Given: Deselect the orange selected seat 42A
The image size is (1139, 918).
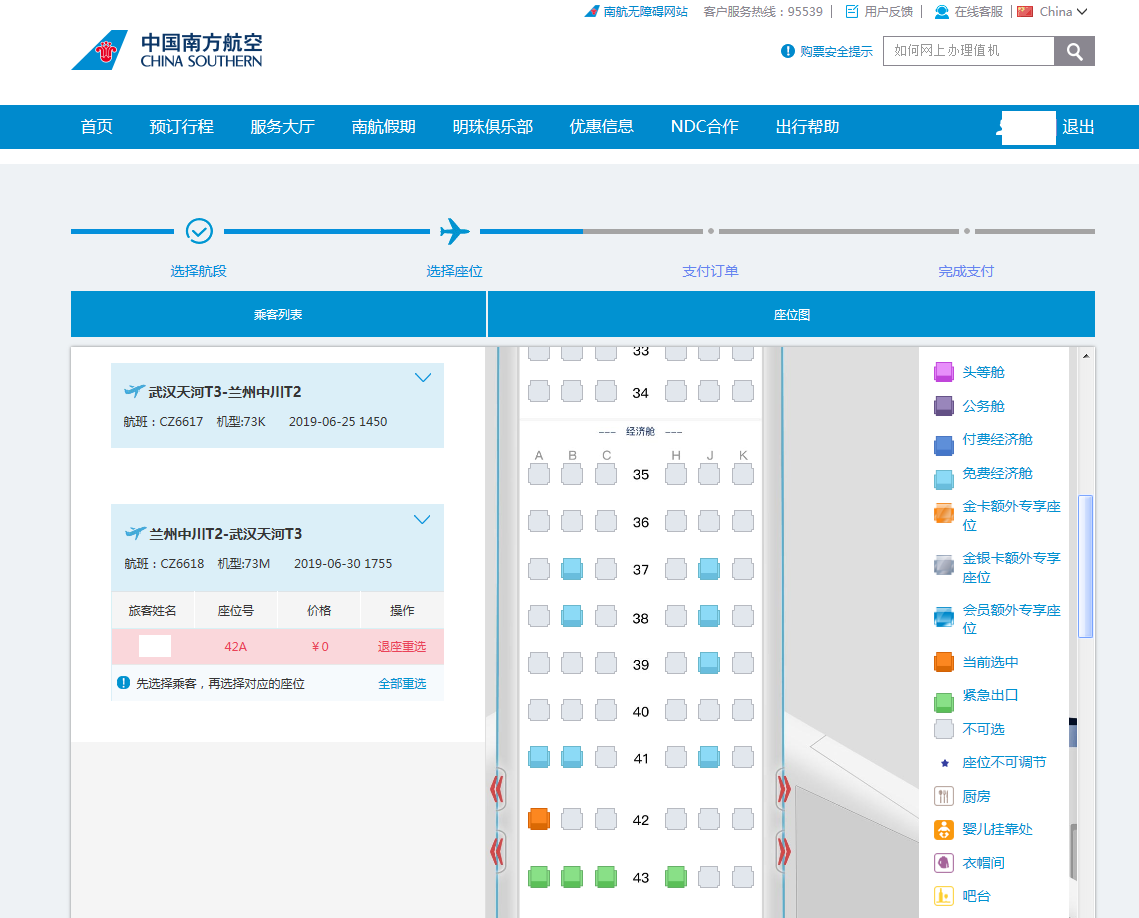Looking at the screenshot, I should tap(538, 819).
